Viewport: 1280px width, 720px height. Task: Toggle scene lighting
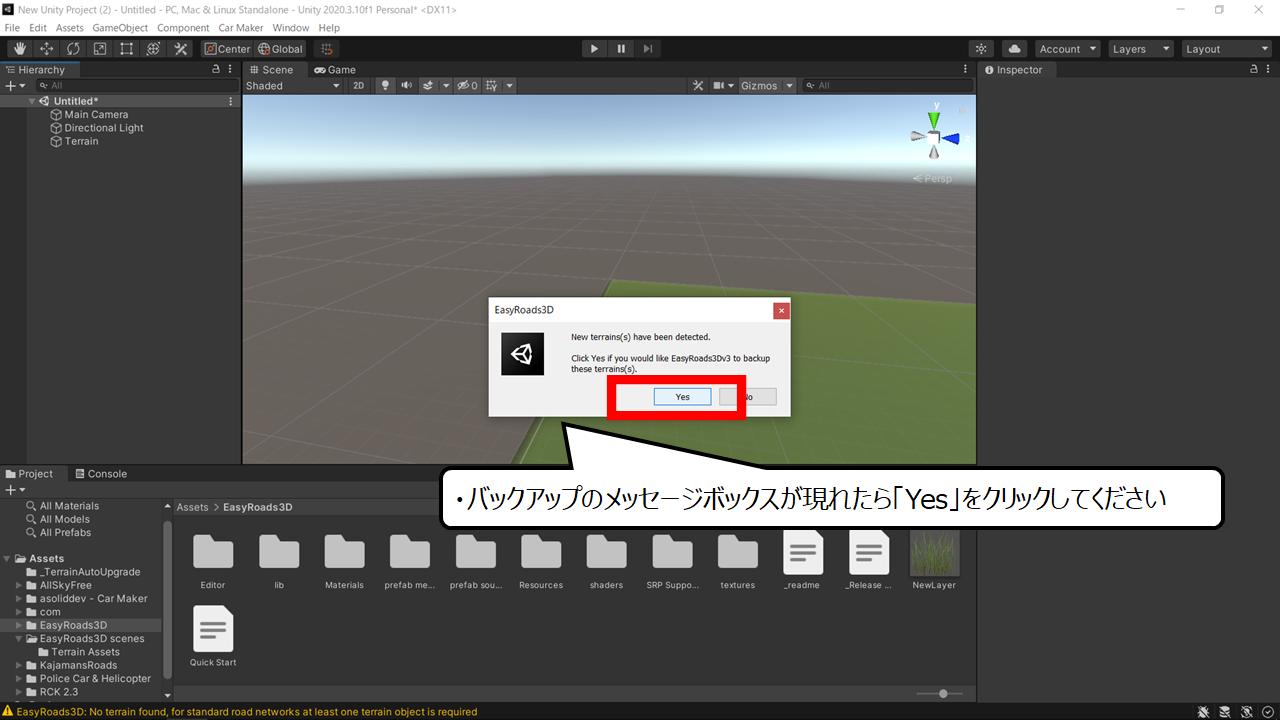coord(385,86)
